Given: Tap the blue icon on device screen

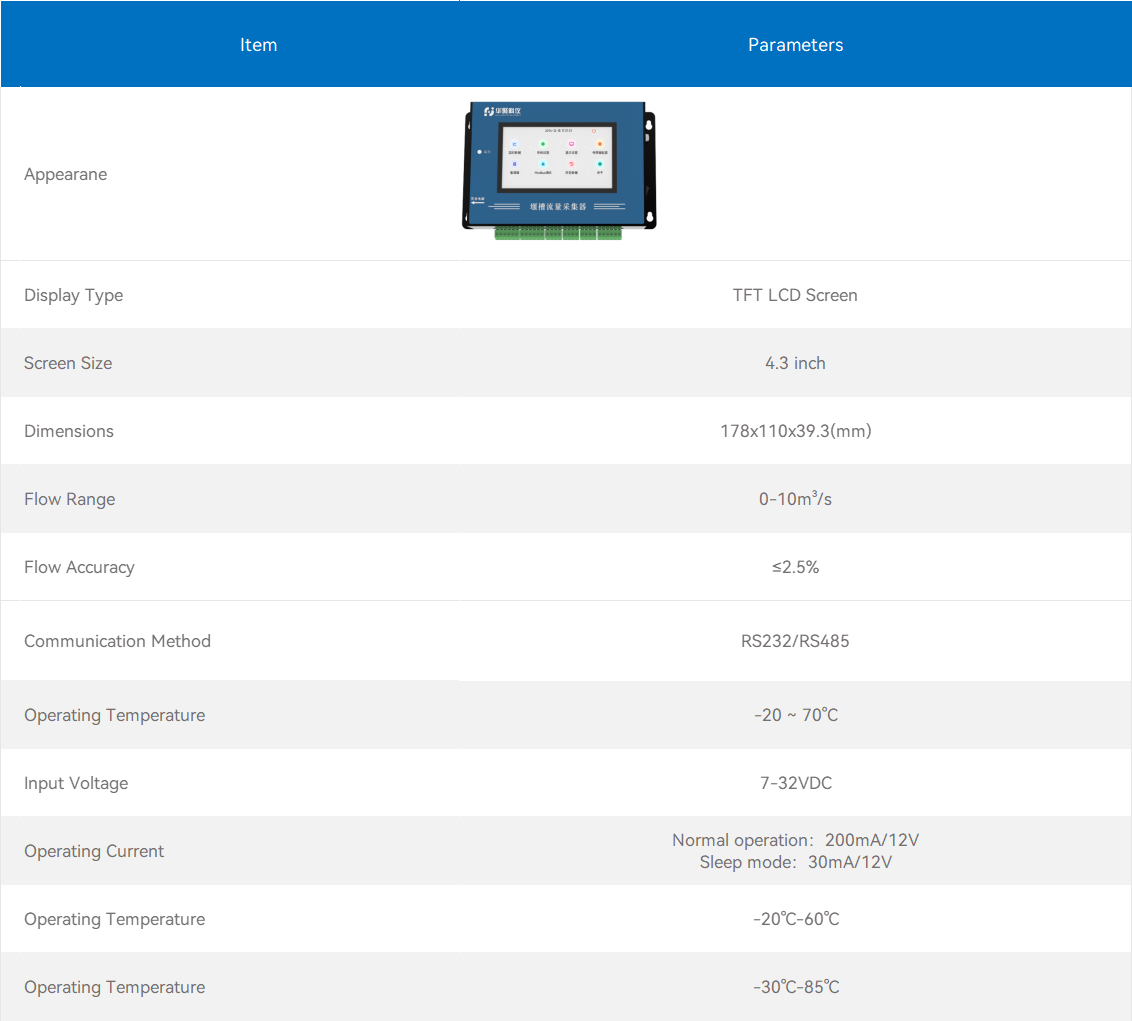Looking at the screenshot, I should click(x=515, y=144).
